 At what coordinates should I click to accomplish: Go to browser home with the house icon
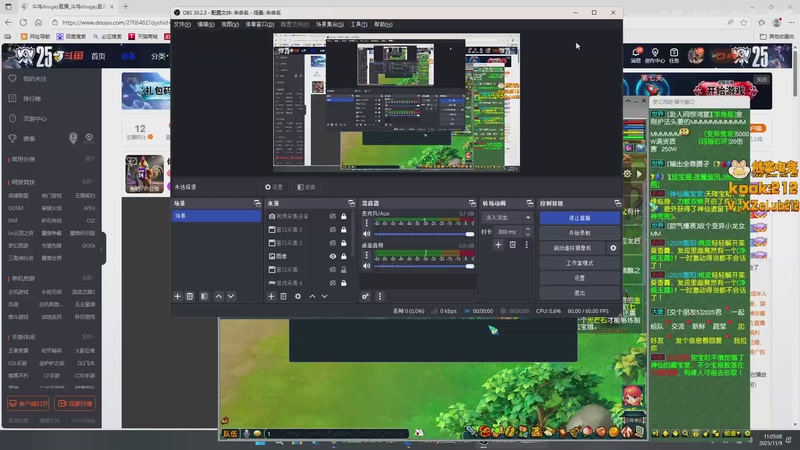pos(38,22)
